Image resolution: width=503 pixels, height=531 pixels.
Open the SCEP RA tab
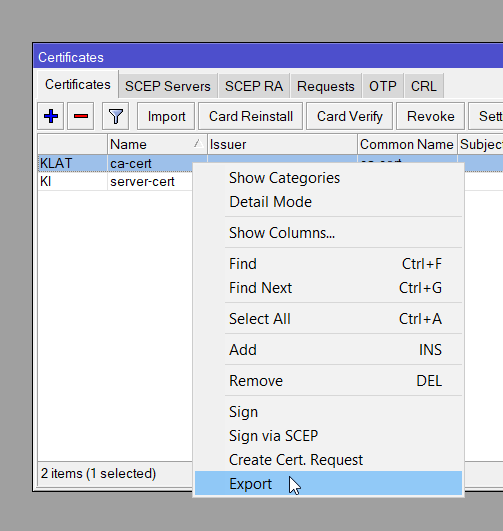[x=254, y=86]
